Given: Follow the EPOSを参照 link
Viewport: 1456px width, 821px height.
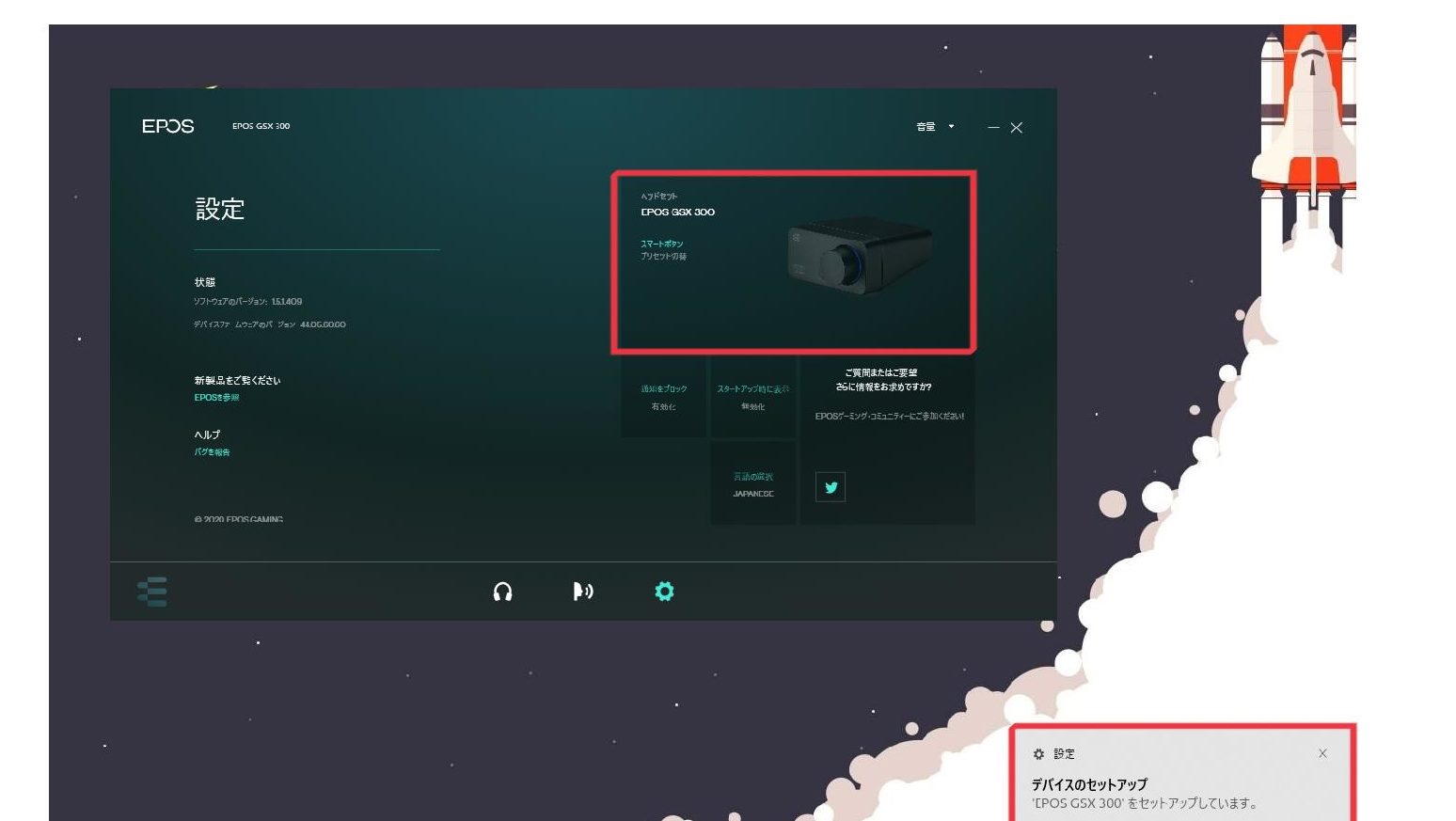Looking at the screenshot, I should click(216, 398).
